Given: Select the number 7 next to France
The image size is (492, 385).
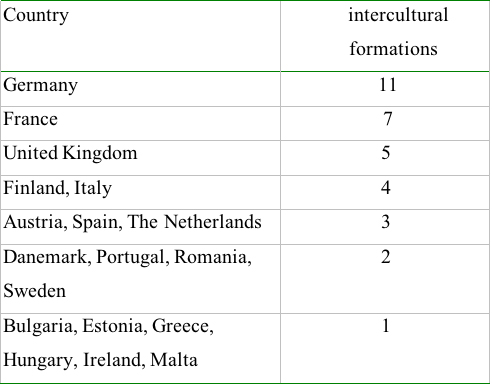Looking at the screenshot, I should coord(387,119).
